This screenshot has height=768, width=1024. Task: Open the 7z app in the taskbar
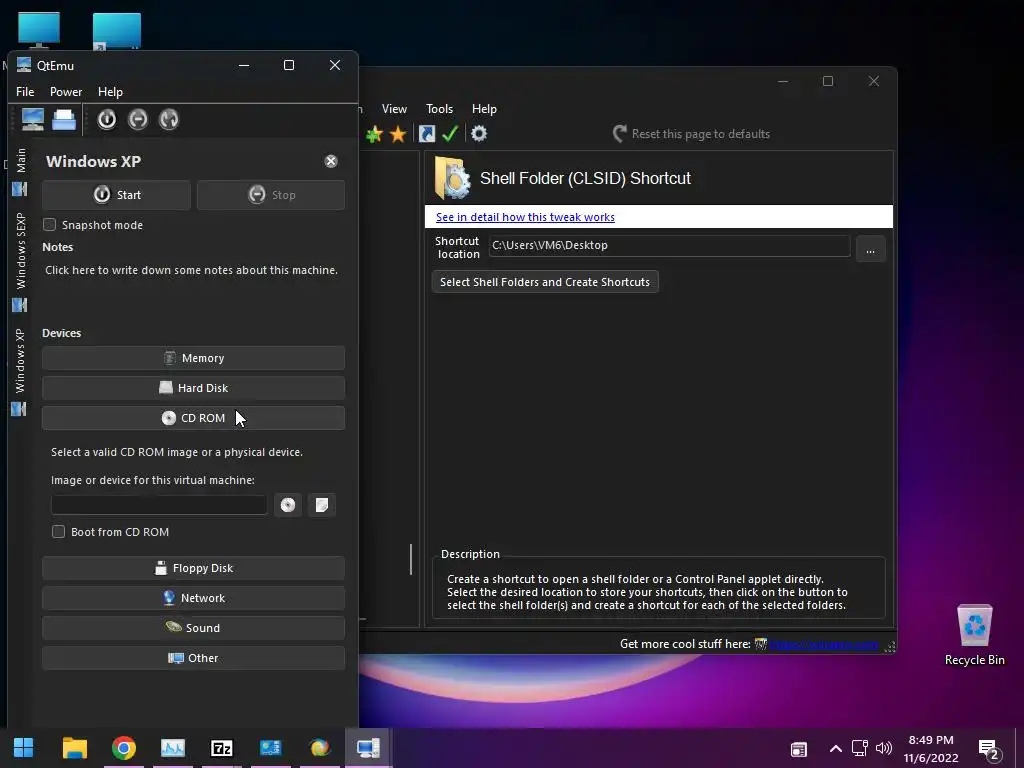click(x=221, y=748)
